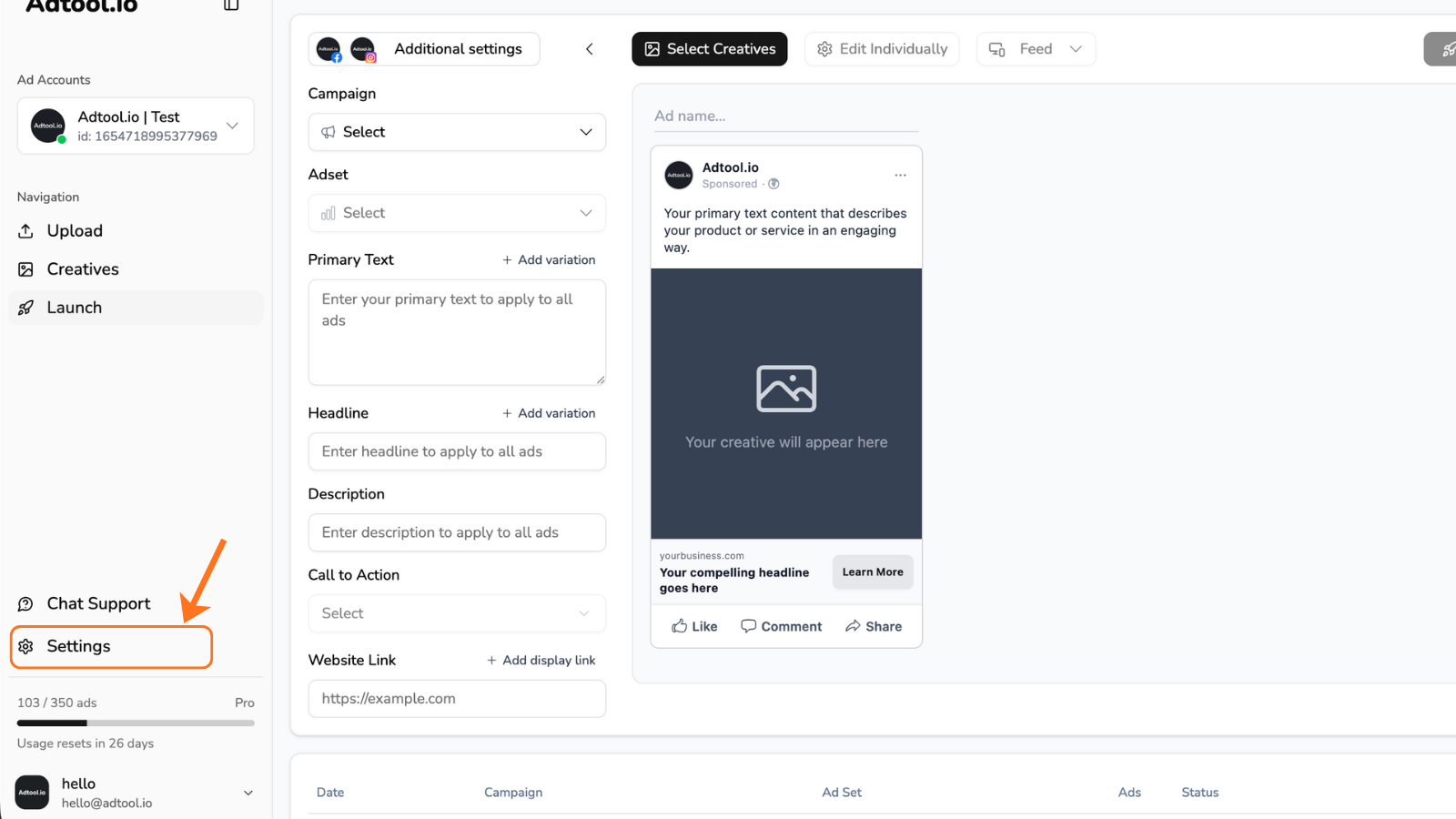Click Share on the ad preview
The image size is (1456, 819).
pyautogui.click(x=874, y=626)
